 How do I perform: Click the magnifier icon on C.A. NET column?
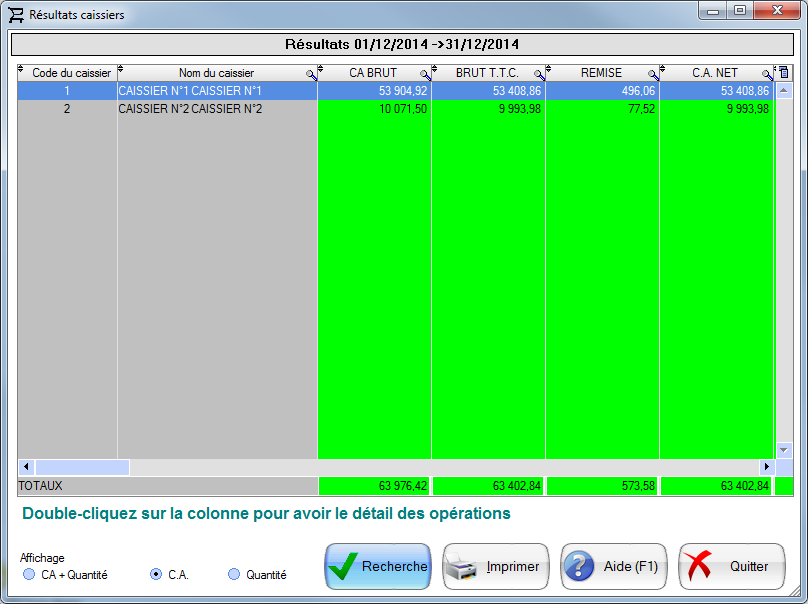[765, 73]
